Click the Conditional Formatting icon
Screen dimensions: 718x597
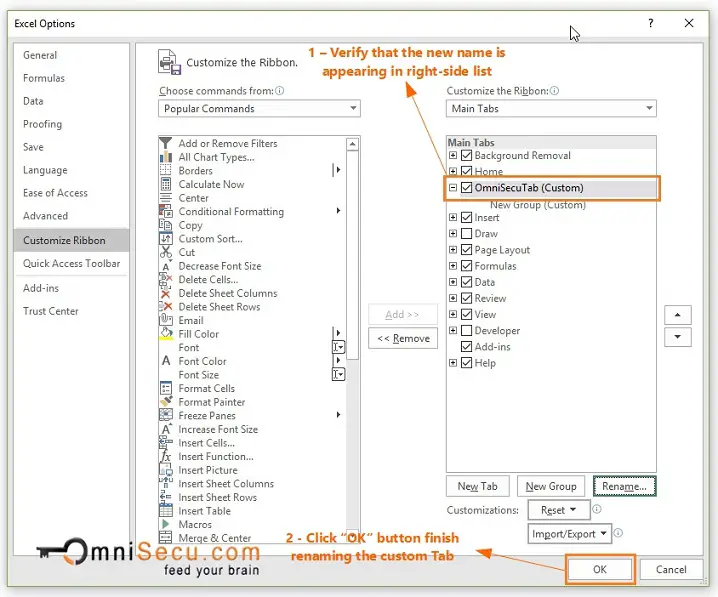[165, 212]
